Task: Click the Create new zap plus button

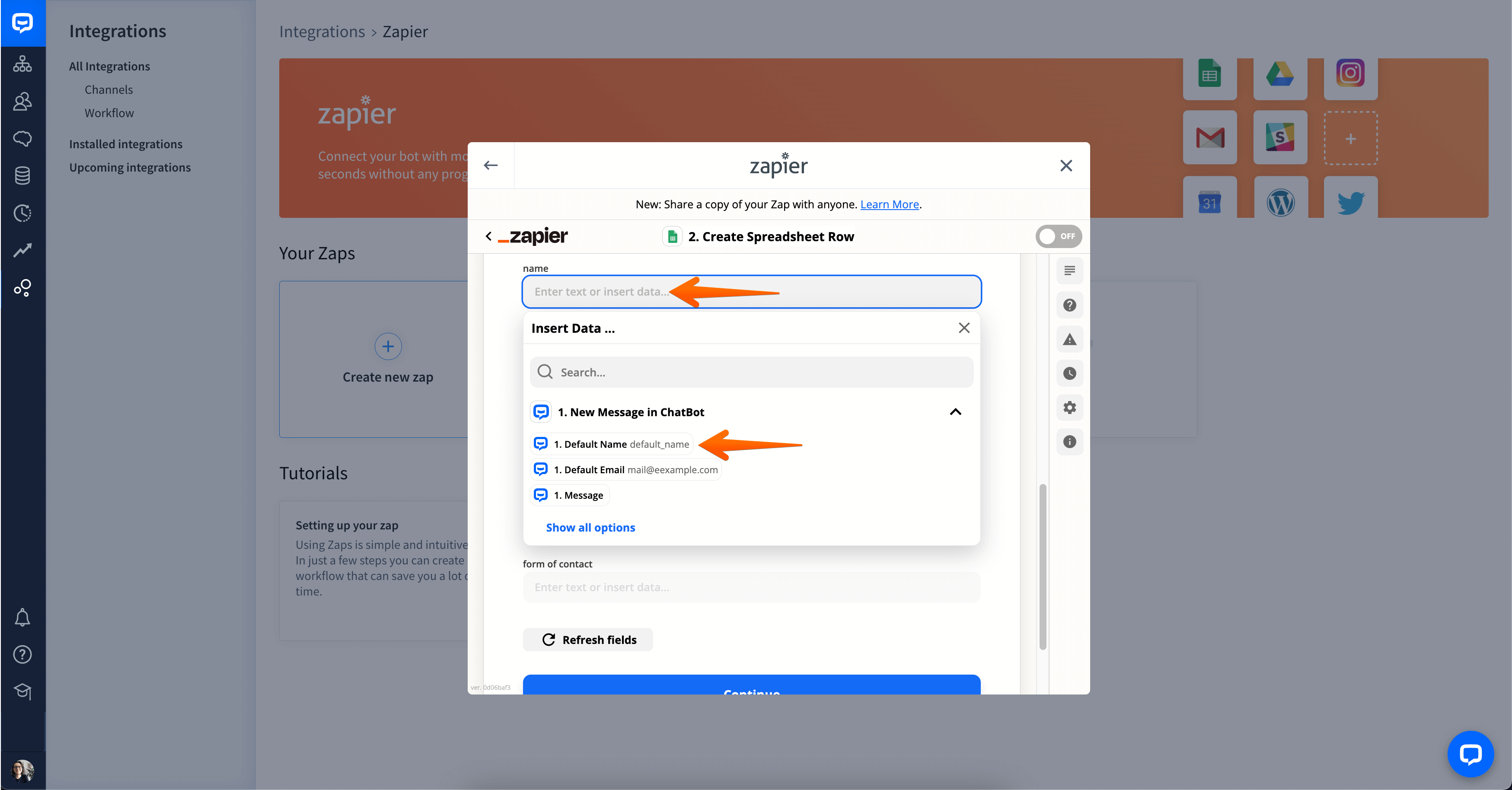Action: [388, 346]
